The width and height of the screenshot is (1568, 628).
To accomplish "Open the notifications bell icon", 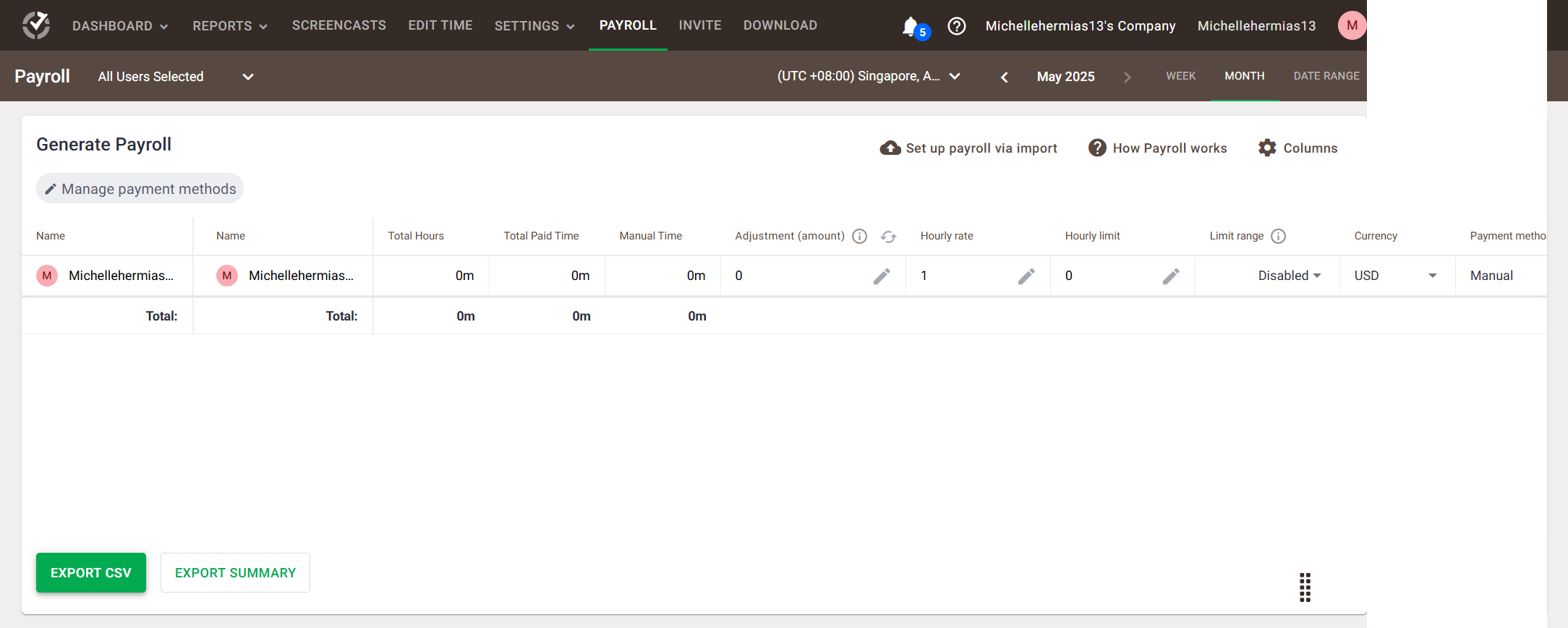I will [911, 26].
